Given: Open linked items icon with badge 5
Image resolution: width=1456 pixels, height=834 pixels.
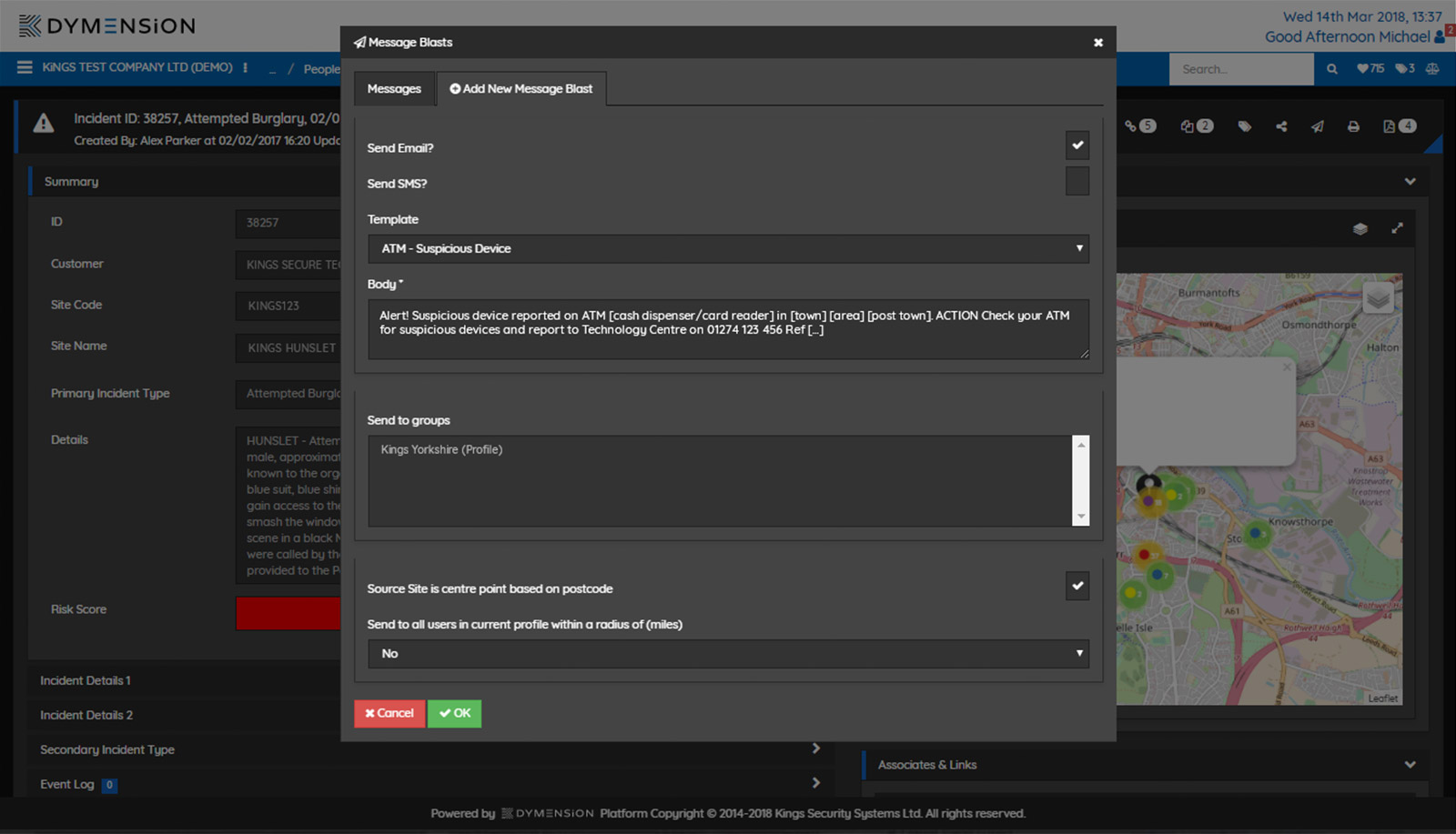Looking at the screenshot, I should click(1139, 126).
